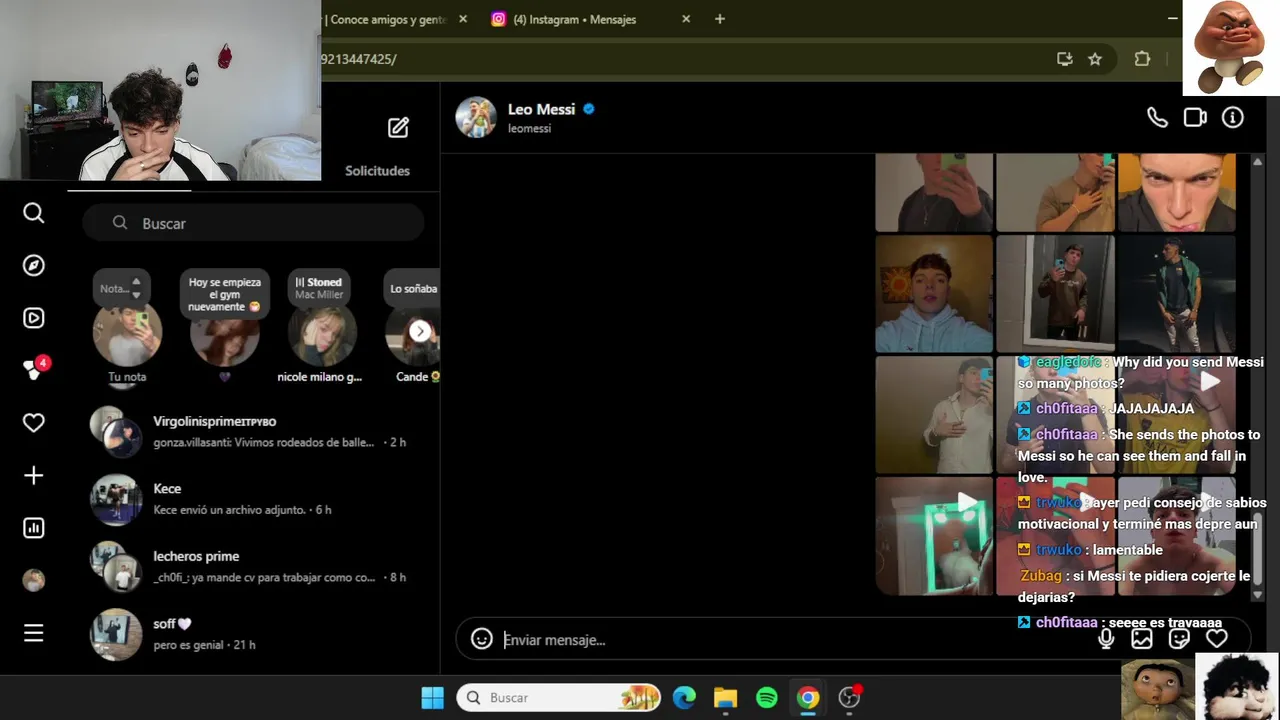Open nicole milano's Stoned note

(x=322, y=333)
